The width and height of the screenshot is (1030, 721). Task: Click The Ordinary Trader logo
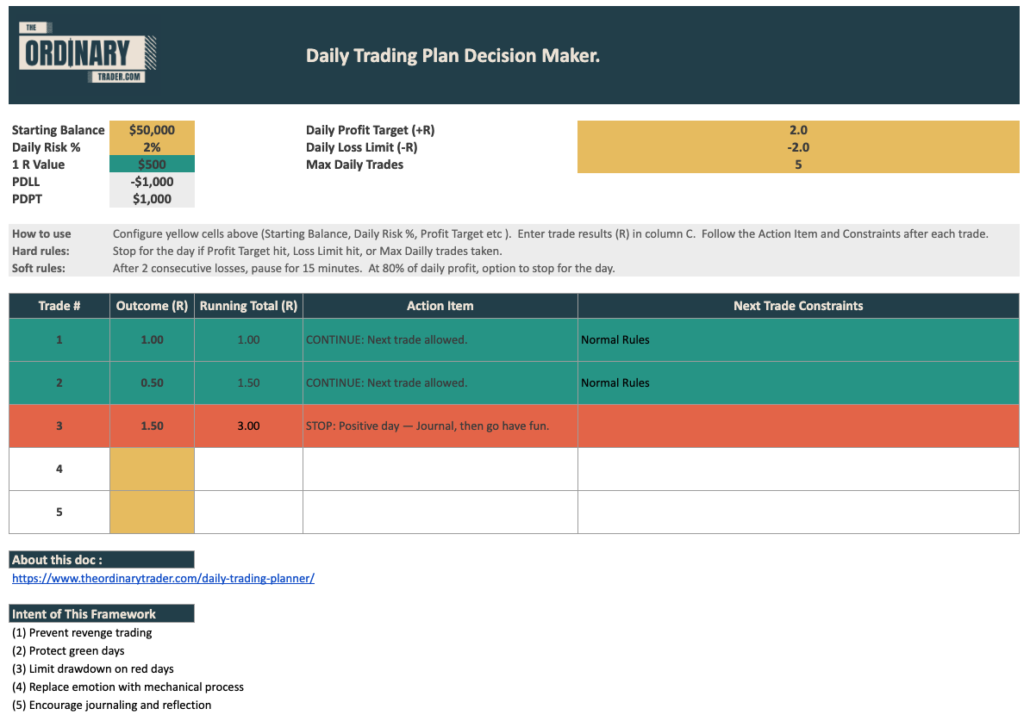tap(88, 53)
